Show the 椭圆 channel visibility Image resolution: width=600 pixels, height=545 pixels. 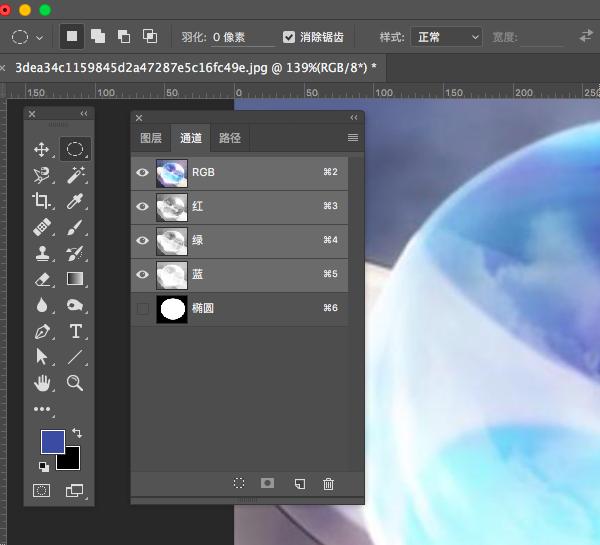[x=143, y=308]
